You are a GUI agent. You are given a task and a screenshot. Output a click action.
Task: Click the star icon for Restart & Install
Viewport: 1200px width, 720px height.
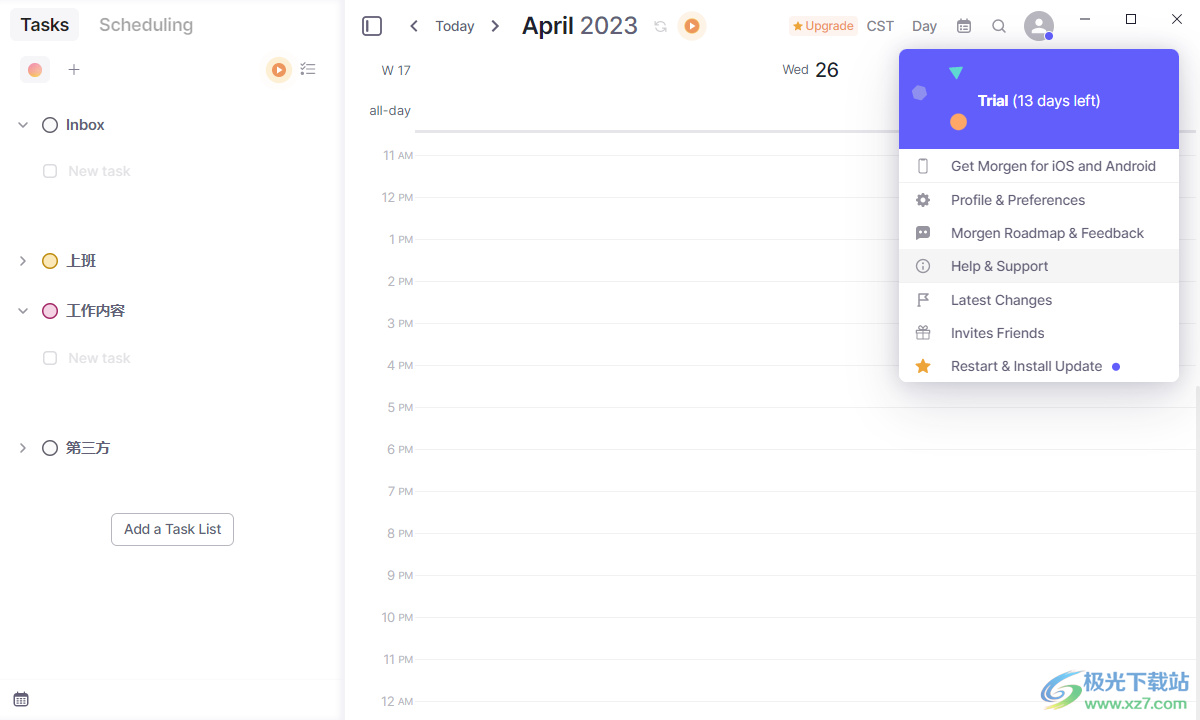(923, 366)
